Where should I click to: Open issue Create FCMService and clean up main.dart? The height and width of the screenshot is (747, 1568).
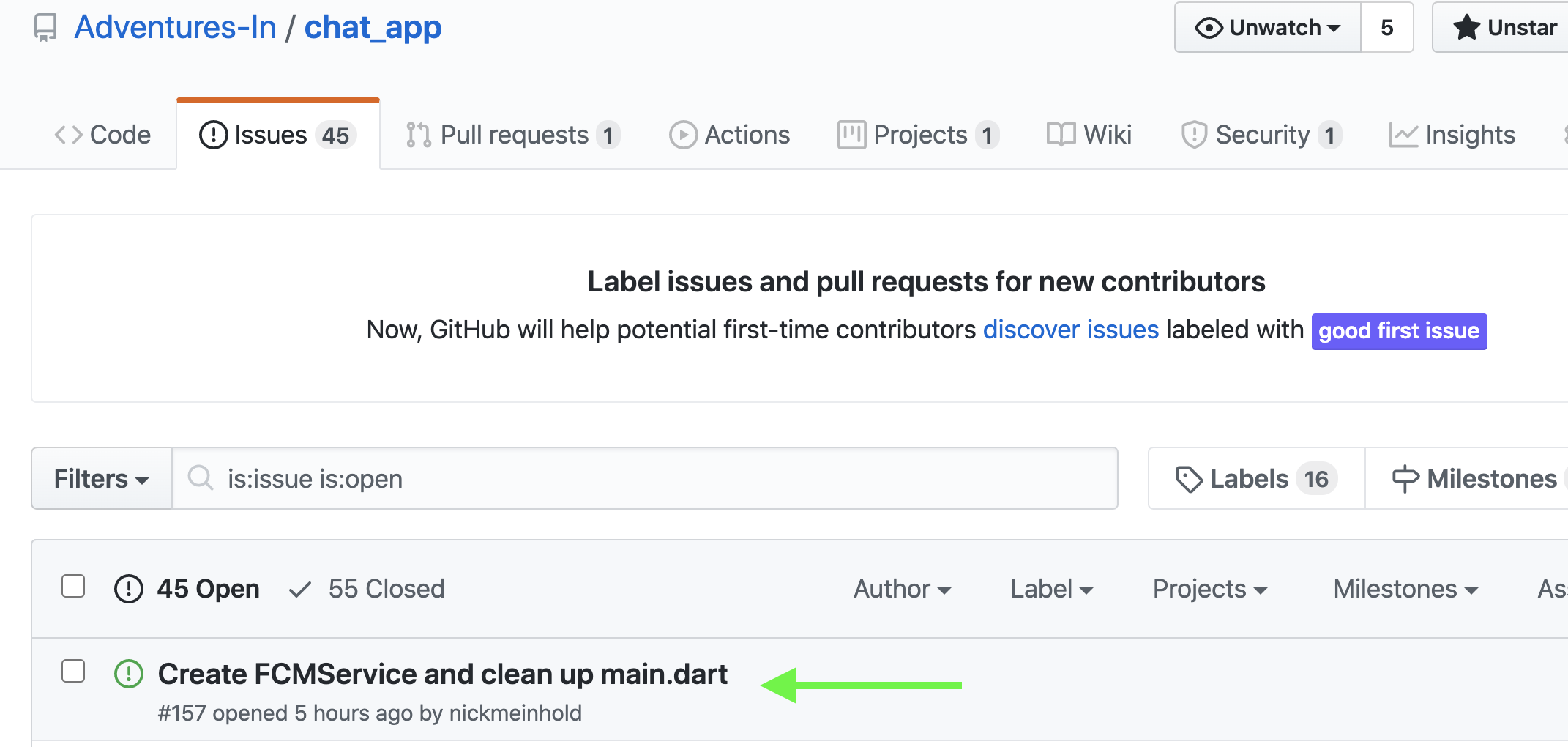coord(443,674)
